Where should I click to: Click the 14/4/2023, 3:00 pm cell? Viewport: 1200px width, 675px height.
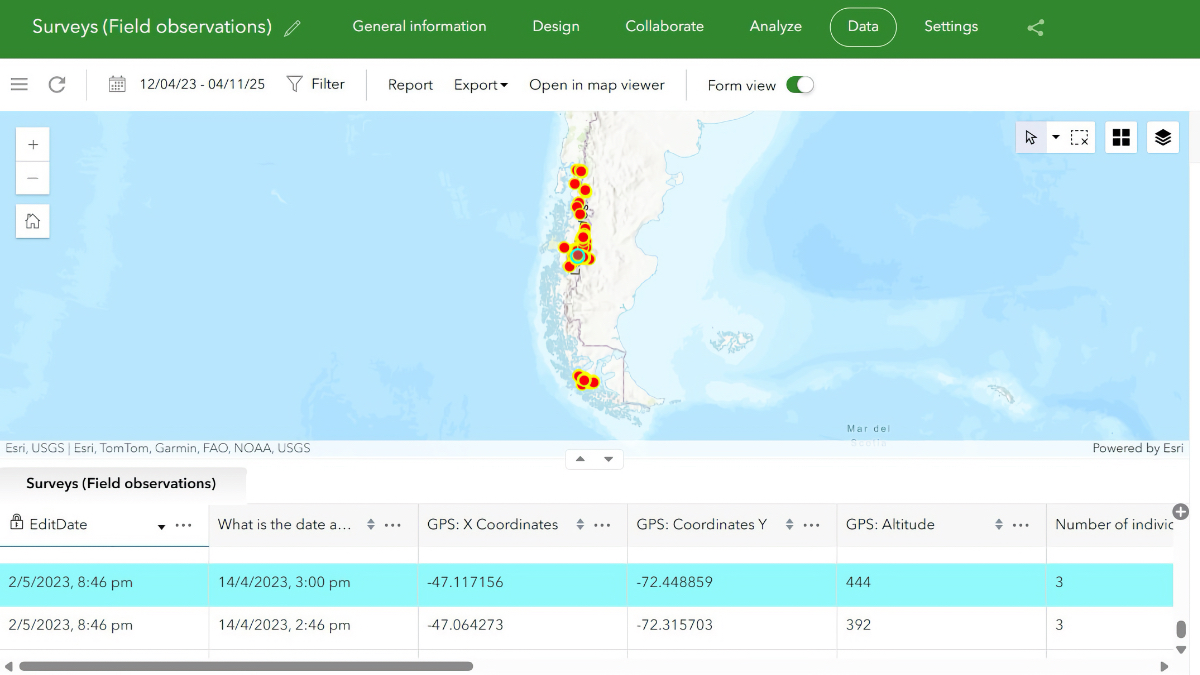point(313,583)
